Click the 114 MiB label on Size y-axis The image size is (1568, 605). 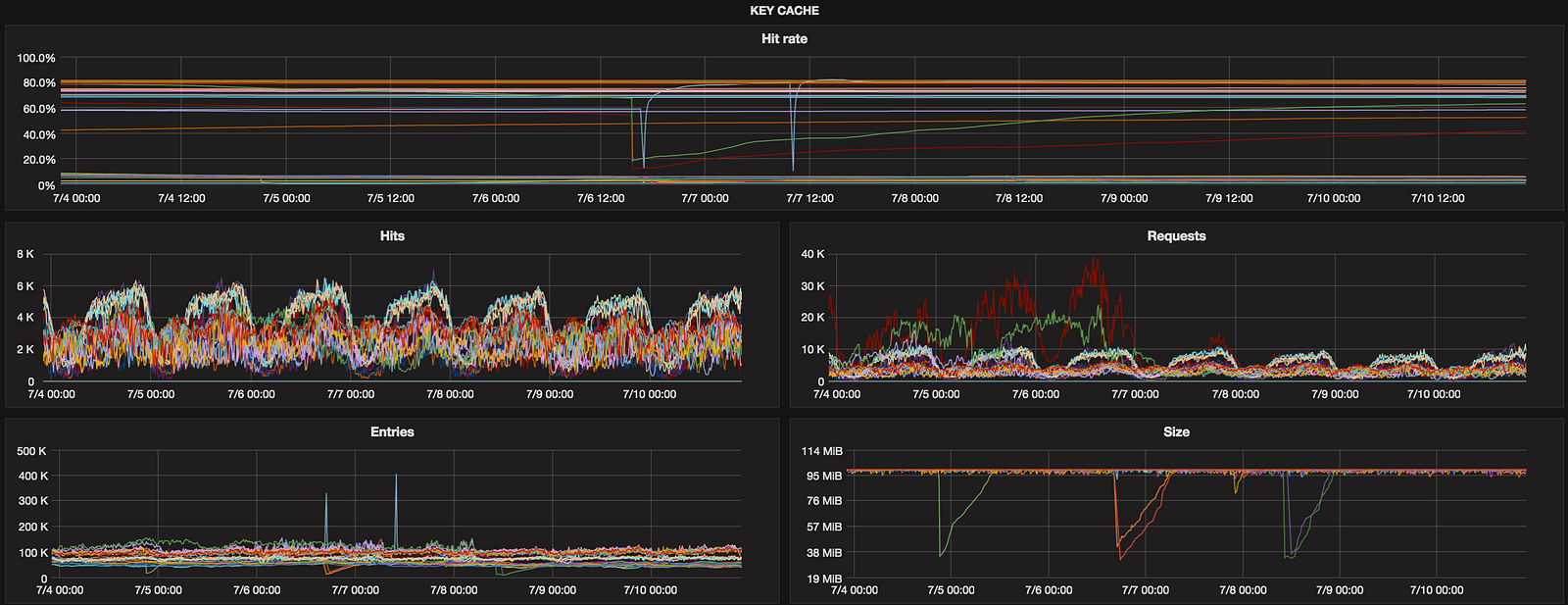[x=821, y=452]
